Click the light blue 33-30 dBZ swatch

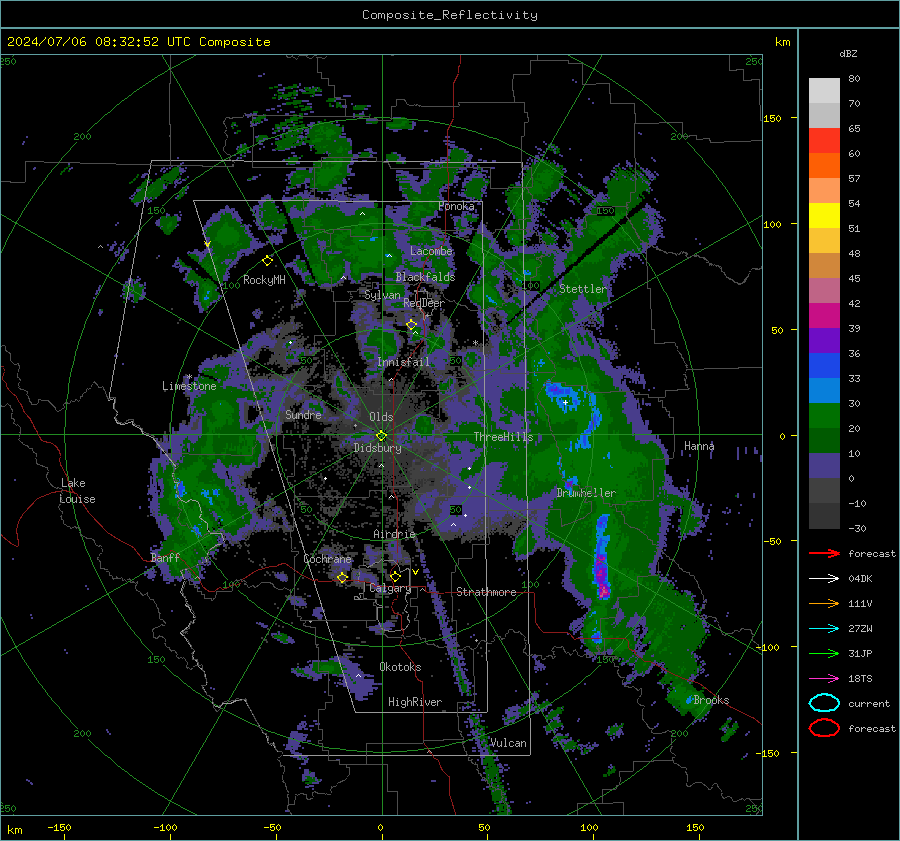[824, 390]
